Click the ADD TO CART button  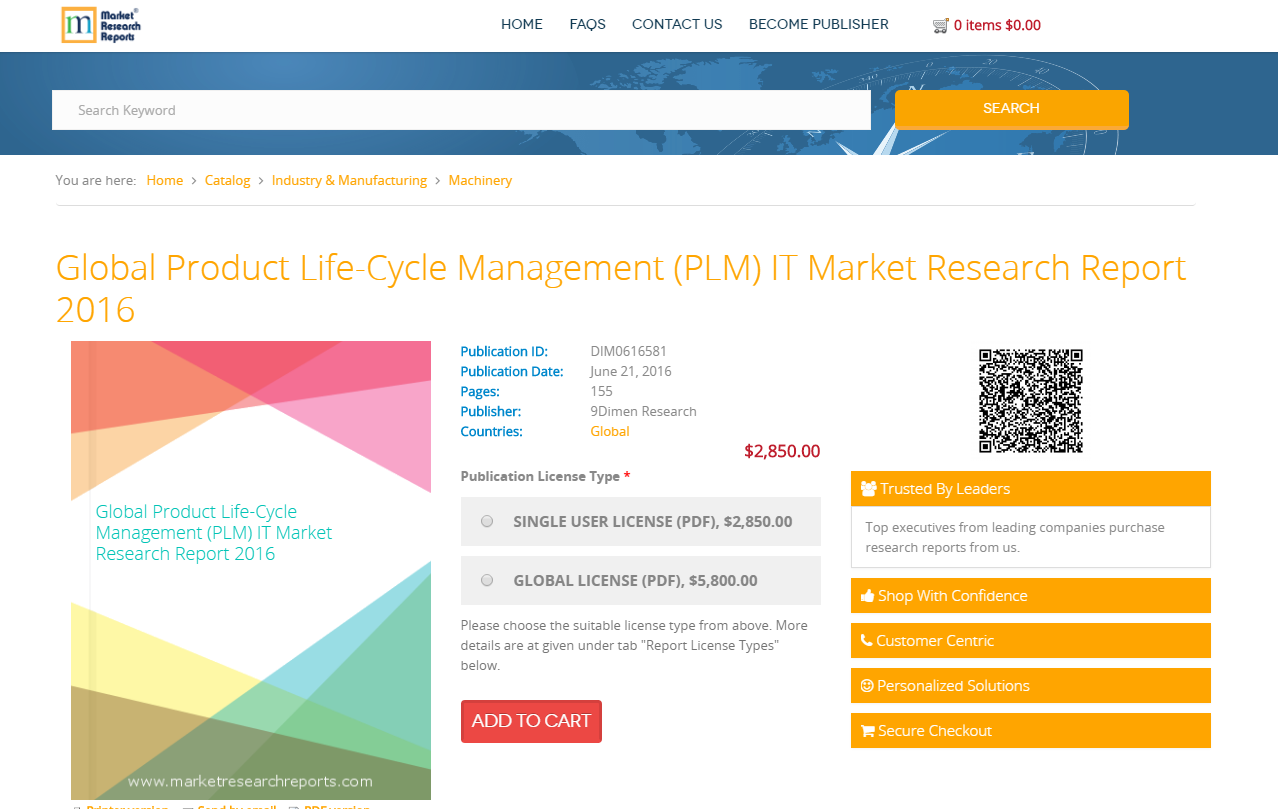tap(531, 720)
